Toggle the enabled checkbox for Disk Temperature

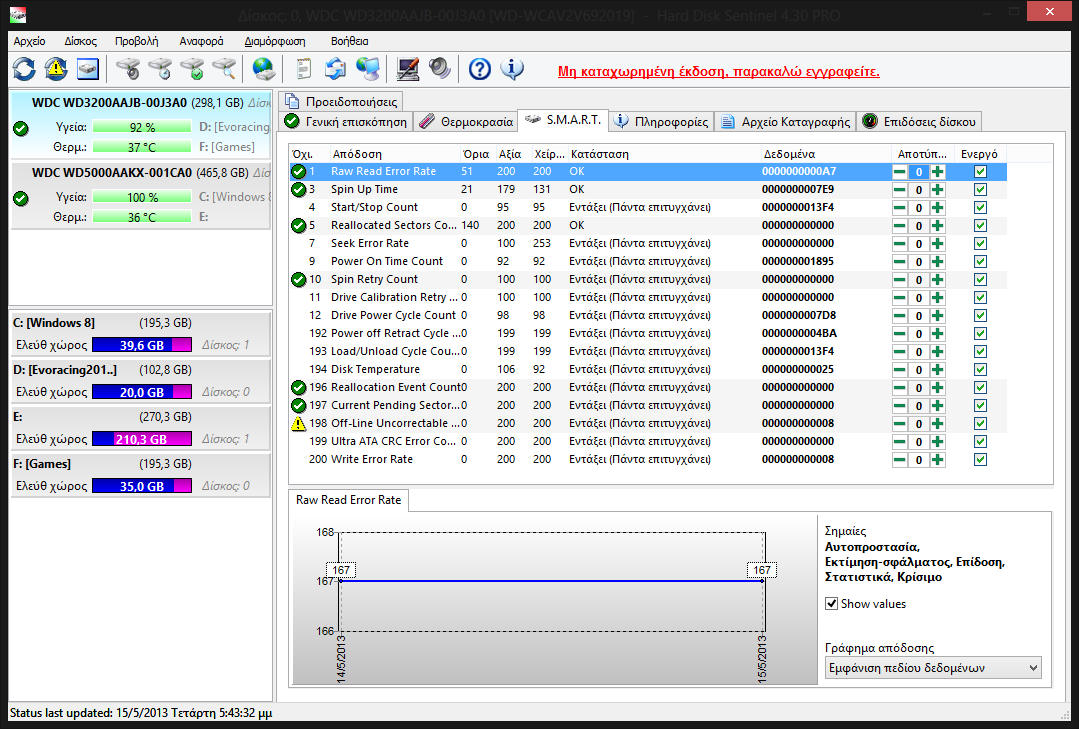pyautogui.click(x=981, y=370)
